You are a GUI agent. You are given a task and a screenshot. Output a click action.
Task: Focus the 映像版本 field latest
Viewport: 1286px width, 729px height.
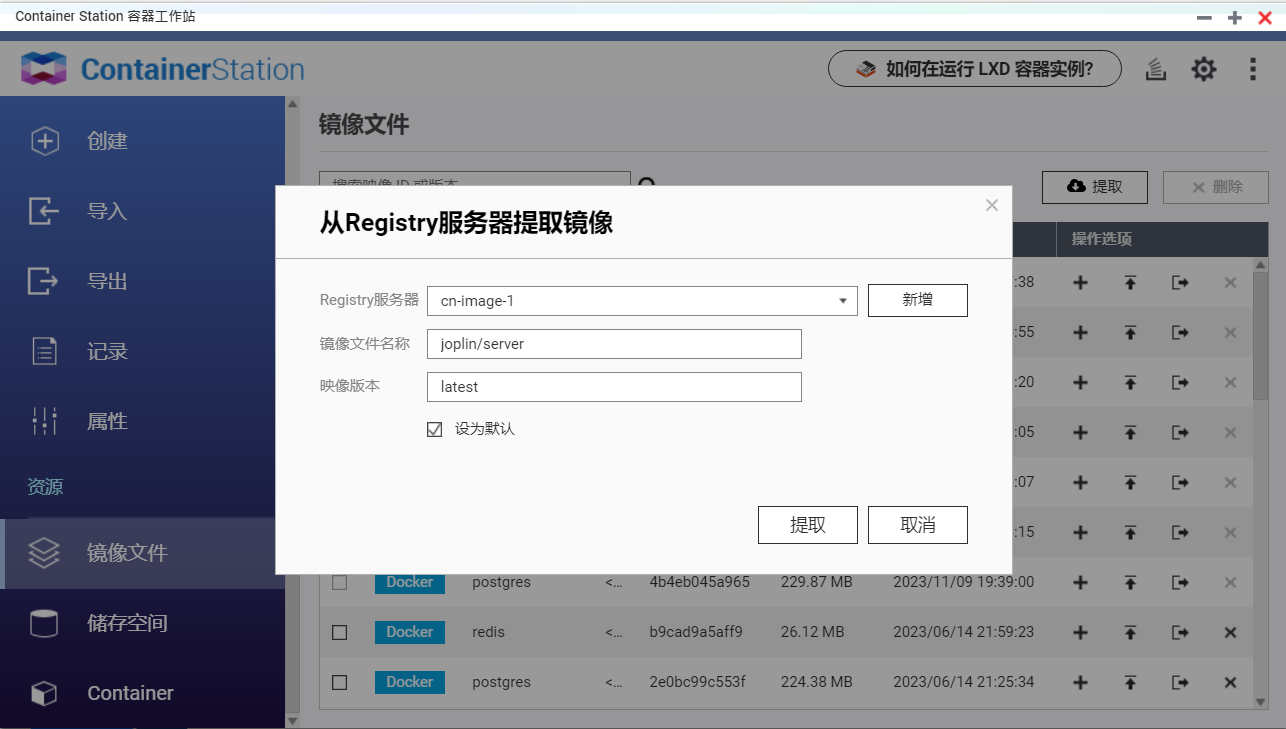614,387
